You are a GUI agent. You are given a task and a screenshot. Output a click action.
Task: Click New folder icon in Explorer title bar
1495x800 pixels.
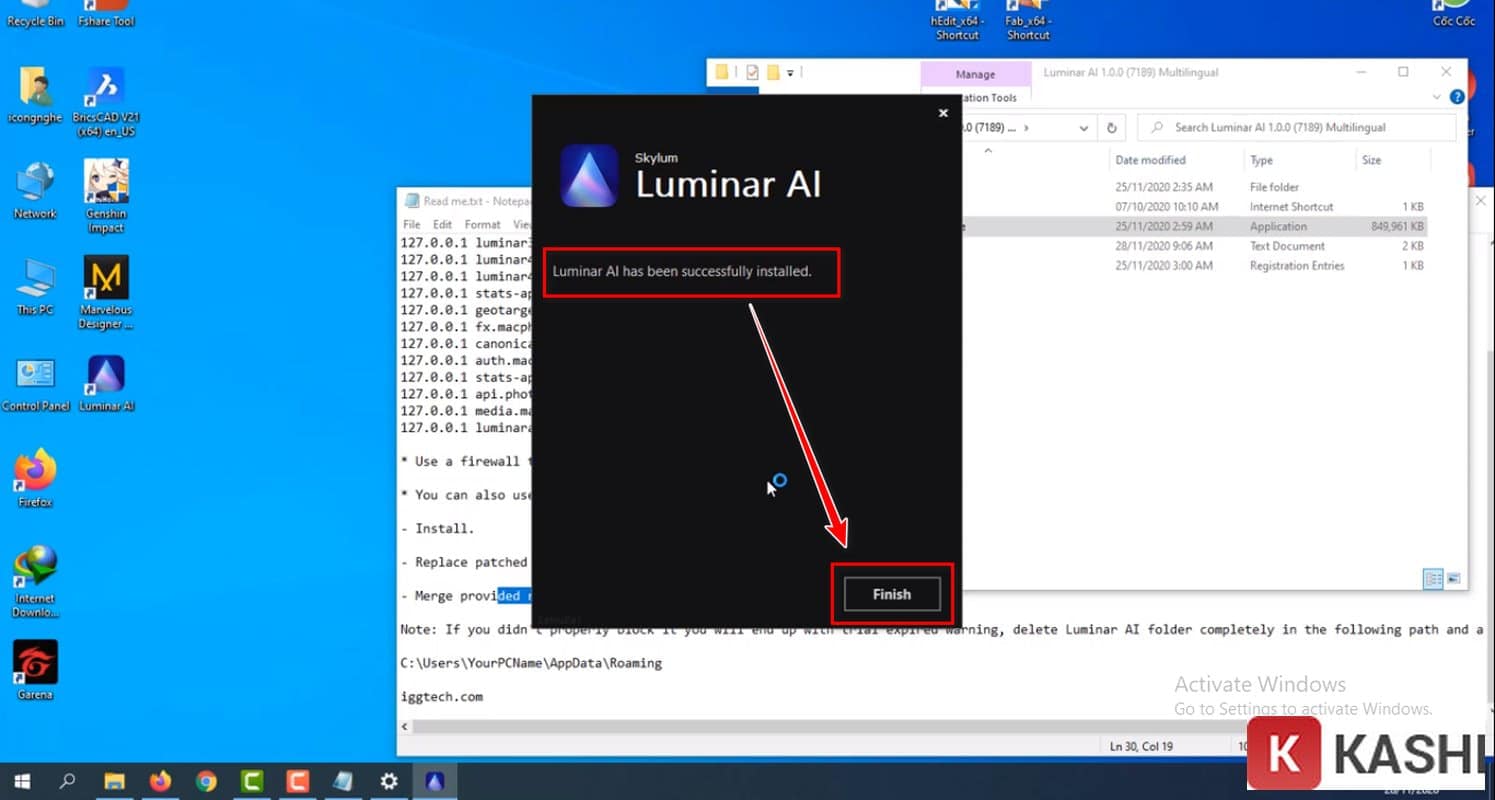click(x=774, y=73)
